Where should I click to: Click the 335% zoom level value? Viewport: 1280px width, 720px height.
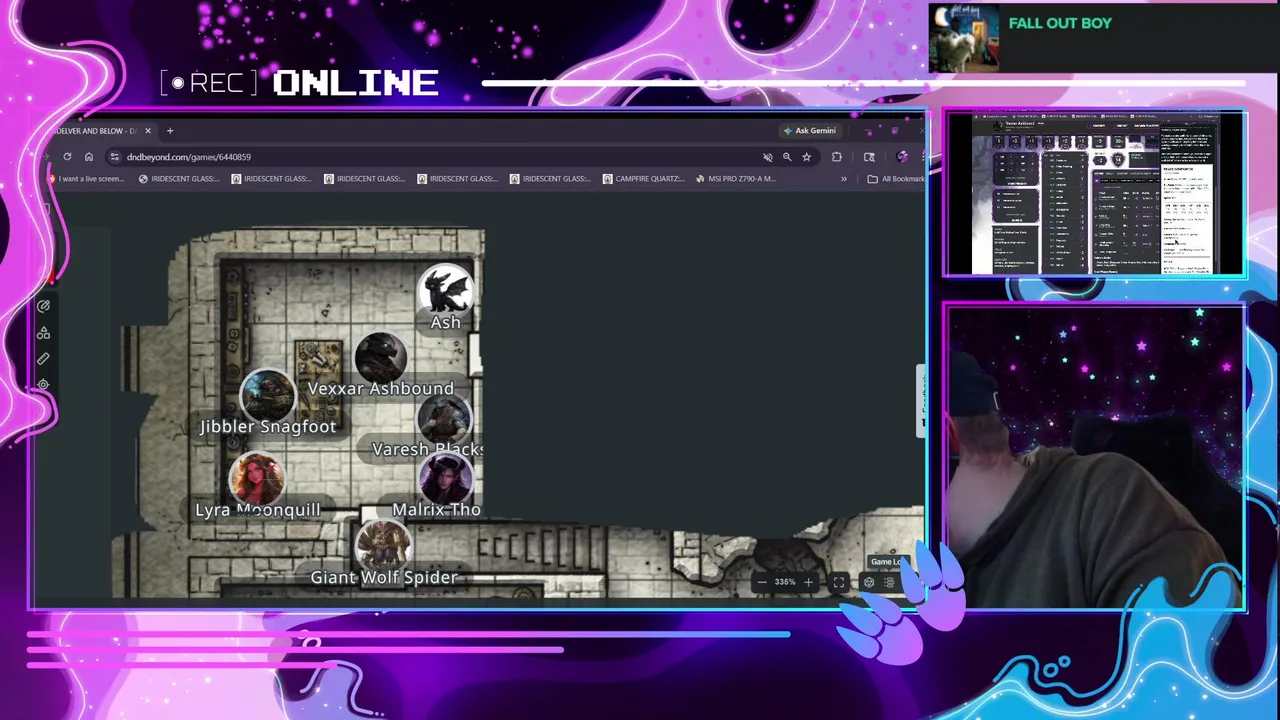pyautogui.click(x=785, y=582)
